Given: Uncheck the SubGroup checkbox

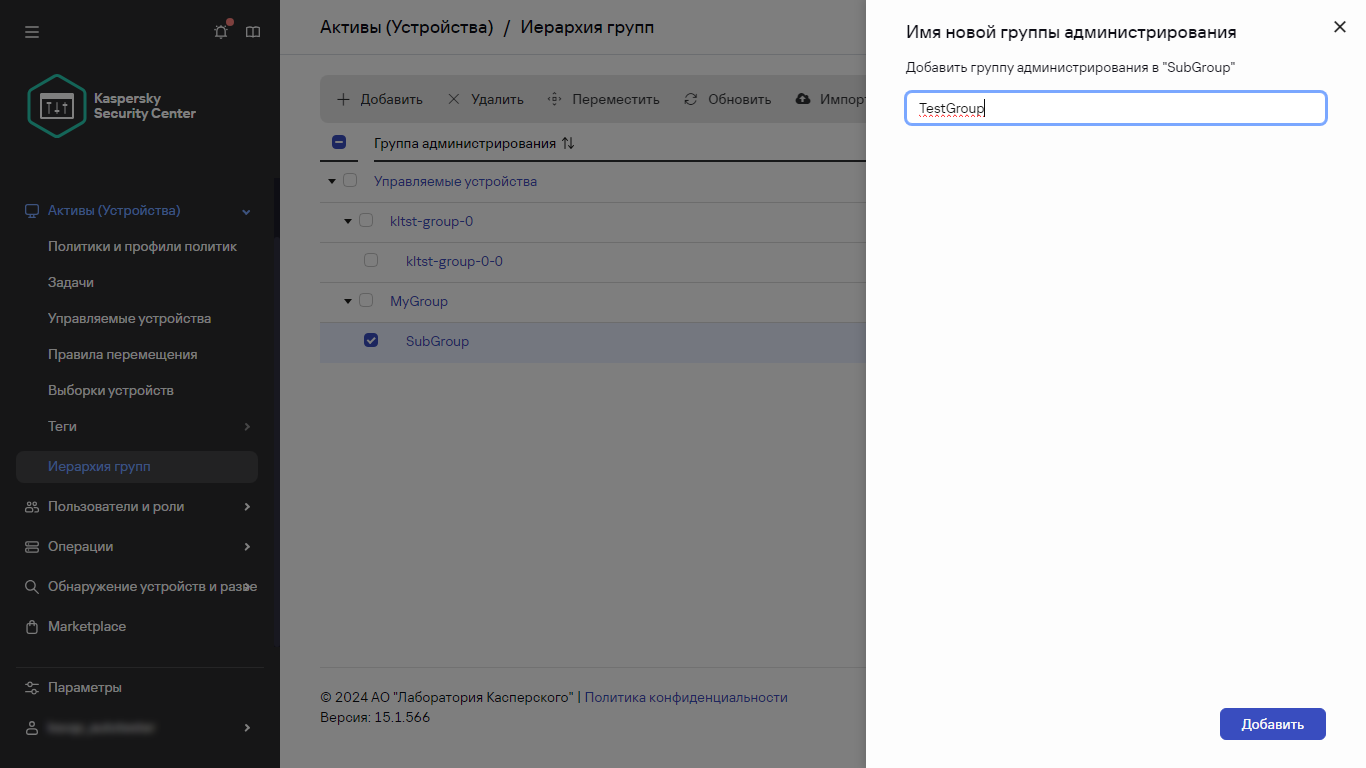Looking at the screenshot, I should 371,340.
